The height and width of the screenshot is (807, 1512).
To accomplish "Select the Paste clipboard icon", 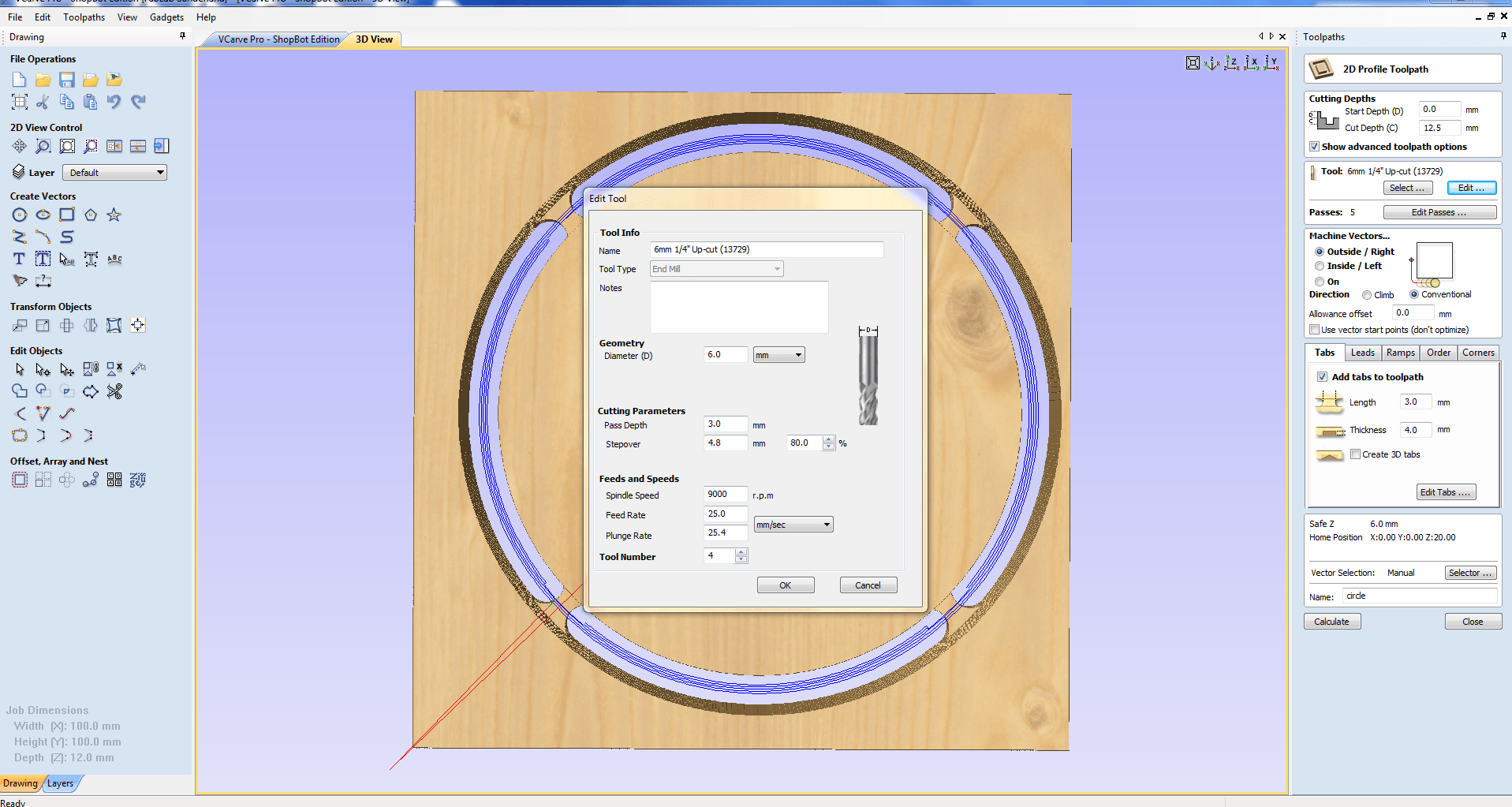I will coord(91,102).
